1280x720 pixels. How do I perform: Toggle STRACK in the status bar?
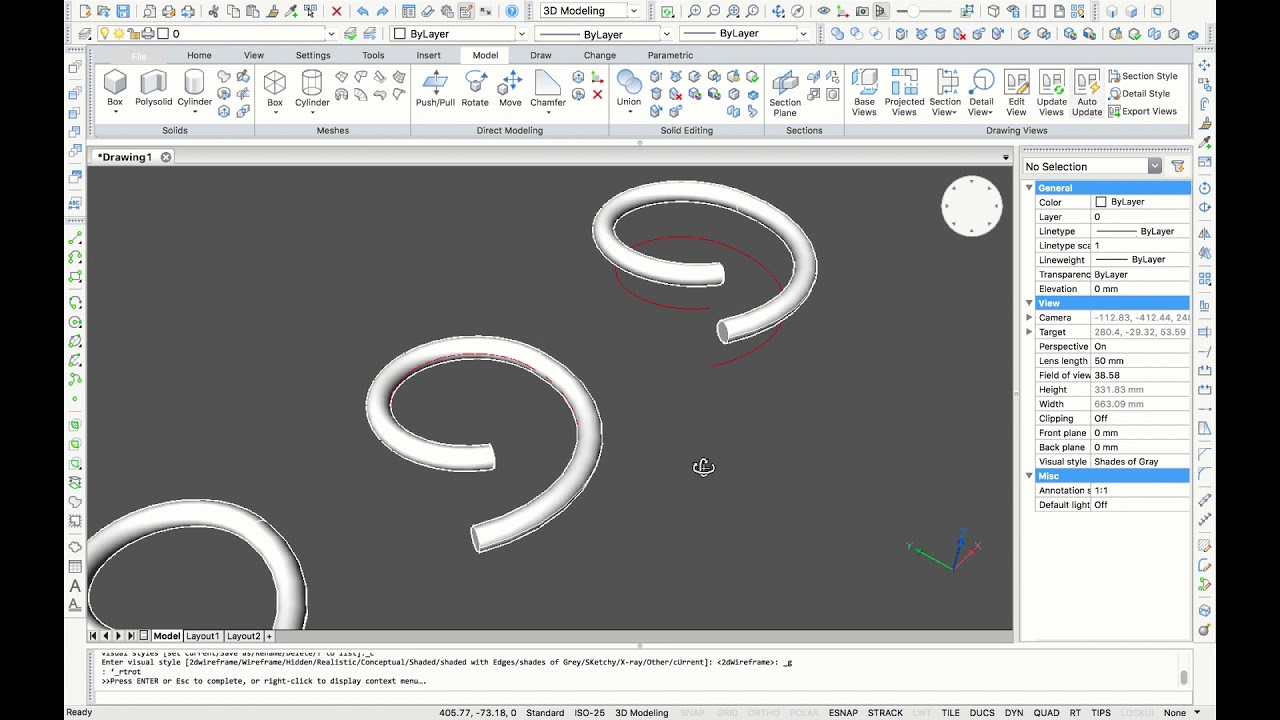pos(885,713)
